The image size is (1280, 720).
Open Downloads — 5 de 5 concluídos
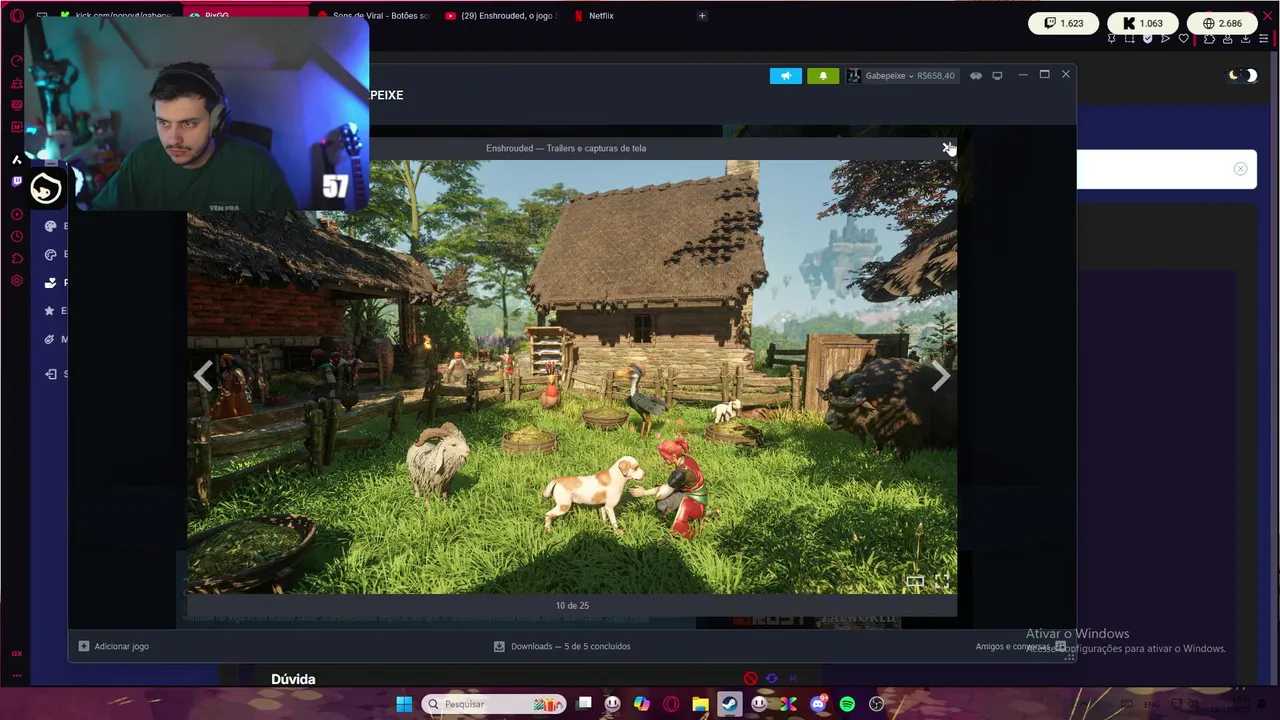pos(562,646)
